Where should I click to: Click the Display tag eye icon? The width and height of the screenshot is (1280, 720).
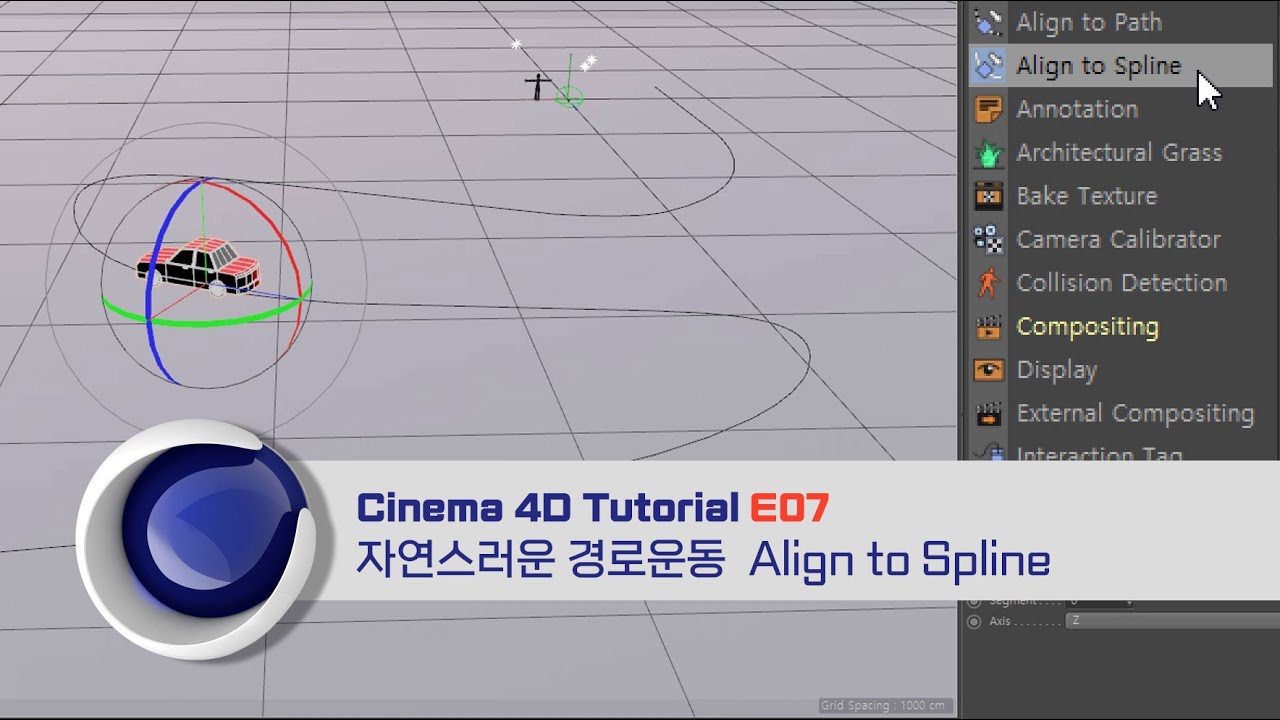coord(988,370)
